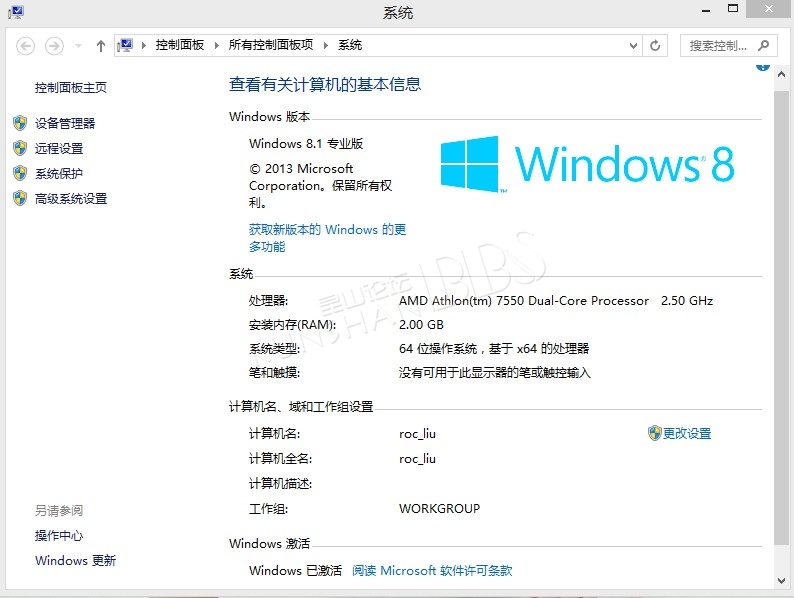The width and height of the screenshot is (794, 598).
Task: Open the recent locations dropdown arrow
Action: click(x=78, y=46)
